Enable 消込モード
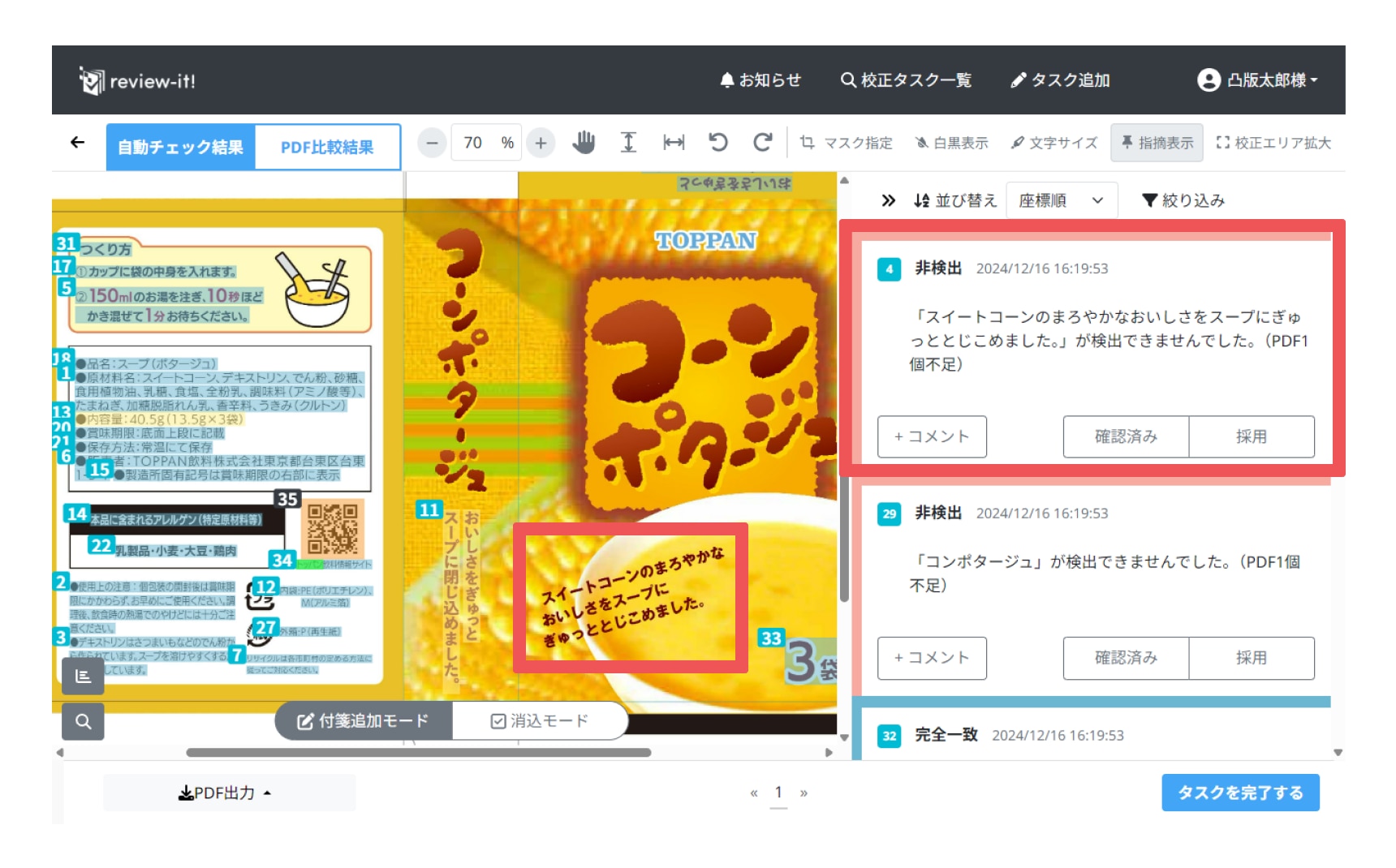Image resolution: width=1396 pixels, height=868 pixels. pos(540,721)
